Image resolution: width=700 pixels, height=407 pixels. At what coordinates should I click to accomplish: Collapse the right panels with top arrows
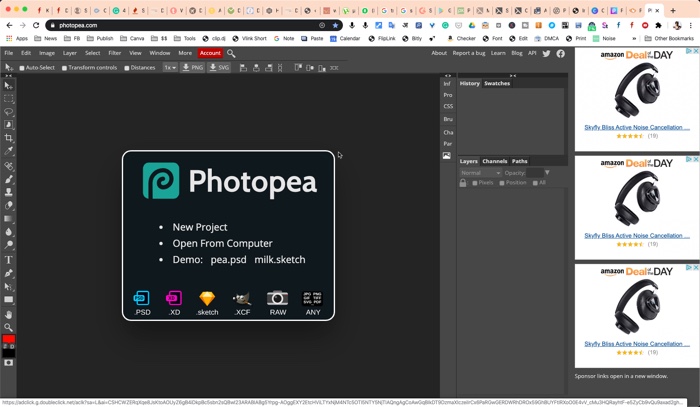(513, 75)
